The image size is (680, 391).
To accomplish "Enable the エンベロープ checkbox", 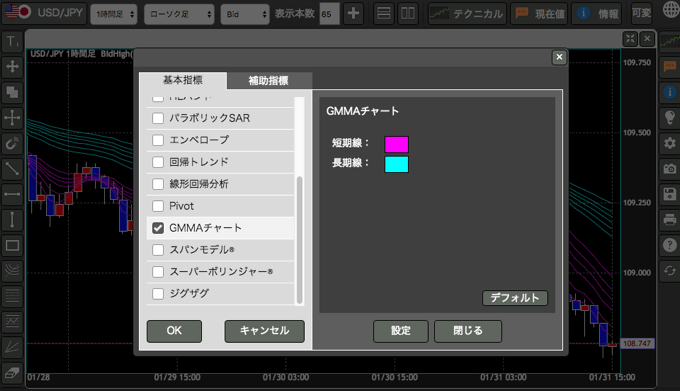I will 158,140.
